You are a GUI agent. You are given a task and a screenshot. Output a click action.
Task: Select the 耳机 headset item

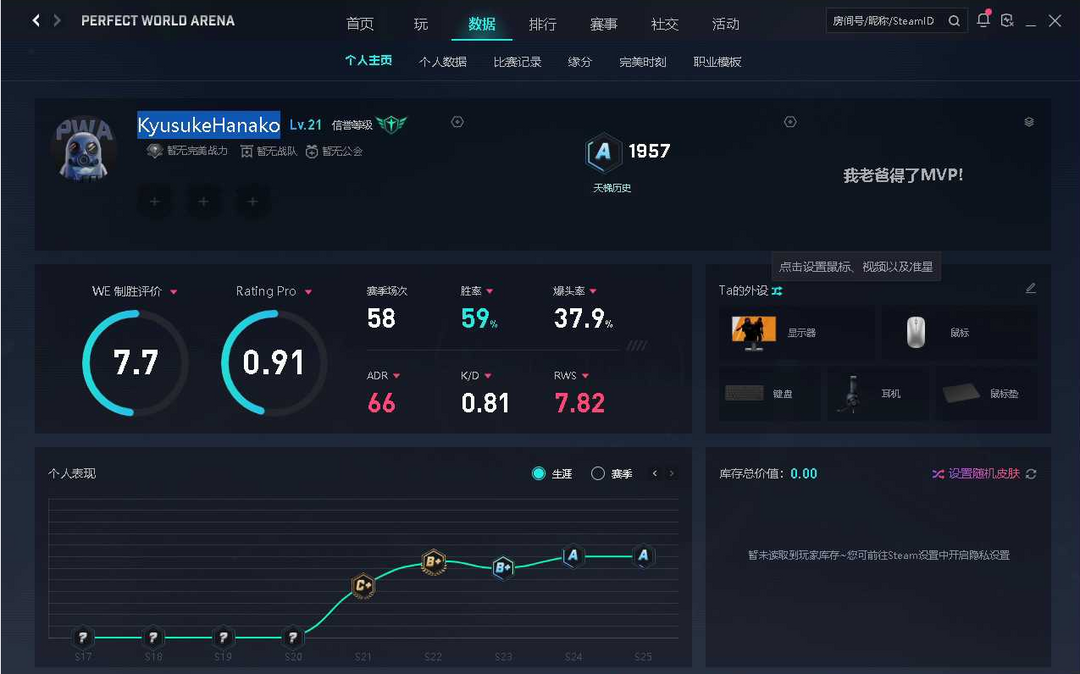click(878, 394)
